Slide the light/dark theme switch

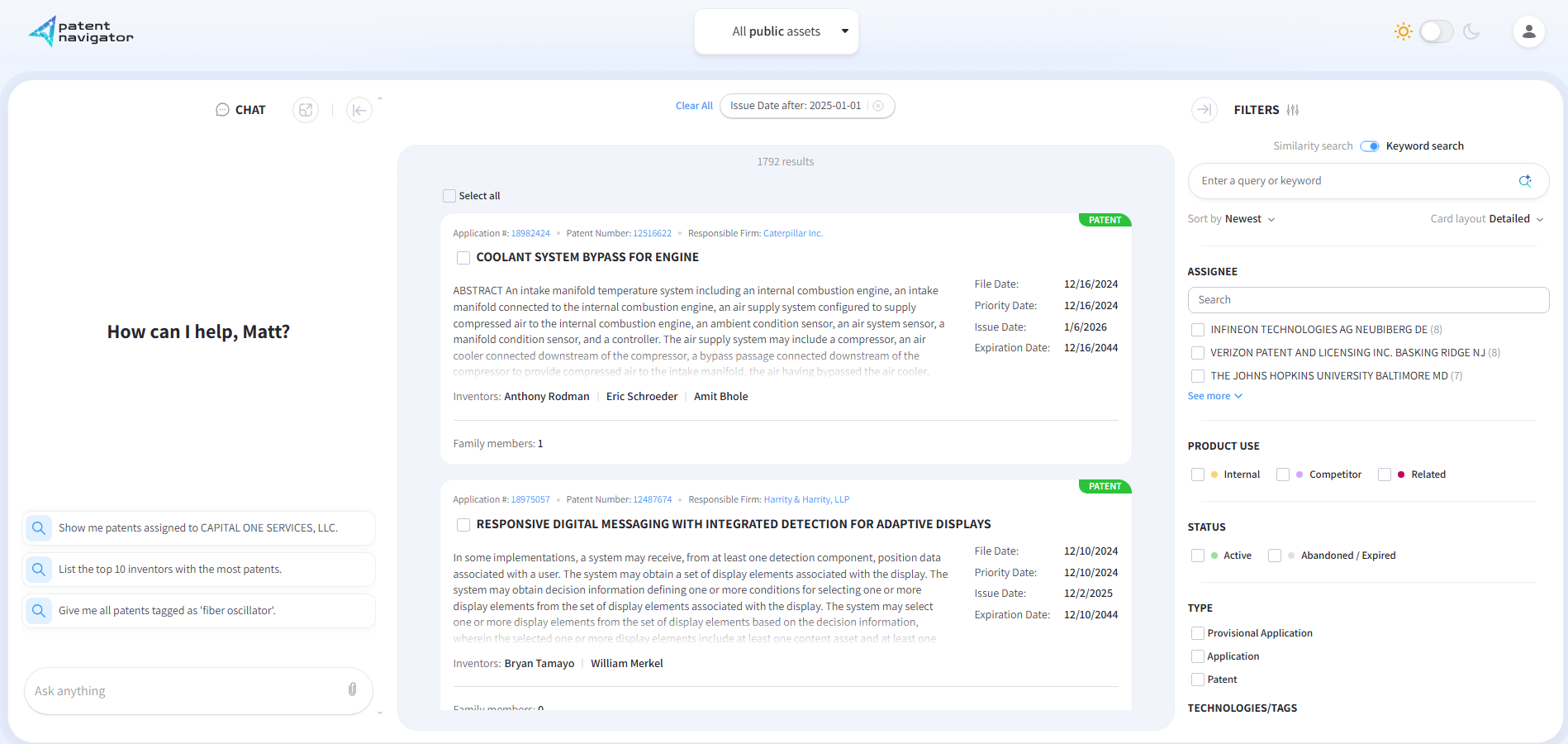(x=1436, y=31)
